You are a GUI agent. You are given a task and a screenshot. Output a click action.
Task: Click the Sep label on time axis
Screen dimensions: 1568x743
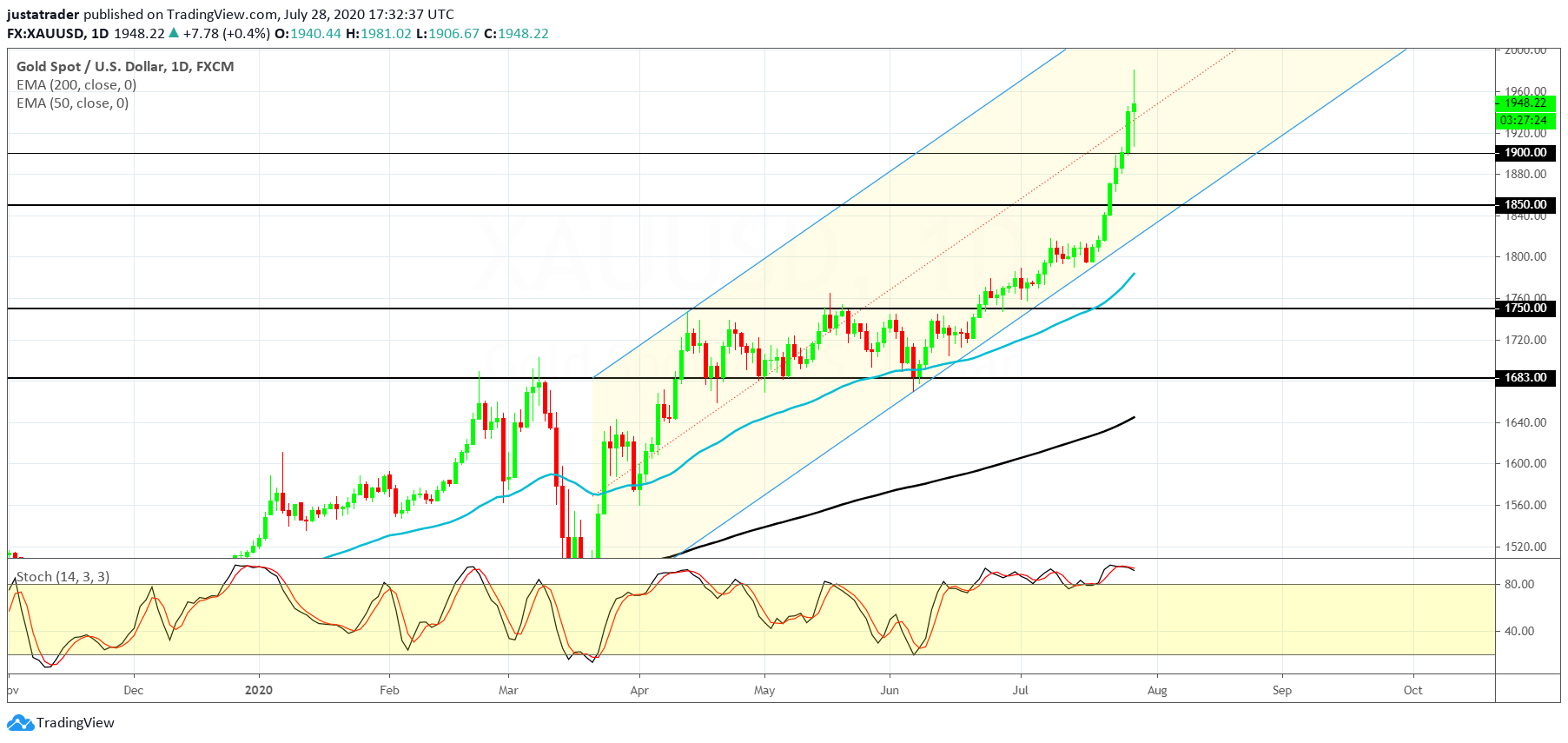[x=1282, y=691]
